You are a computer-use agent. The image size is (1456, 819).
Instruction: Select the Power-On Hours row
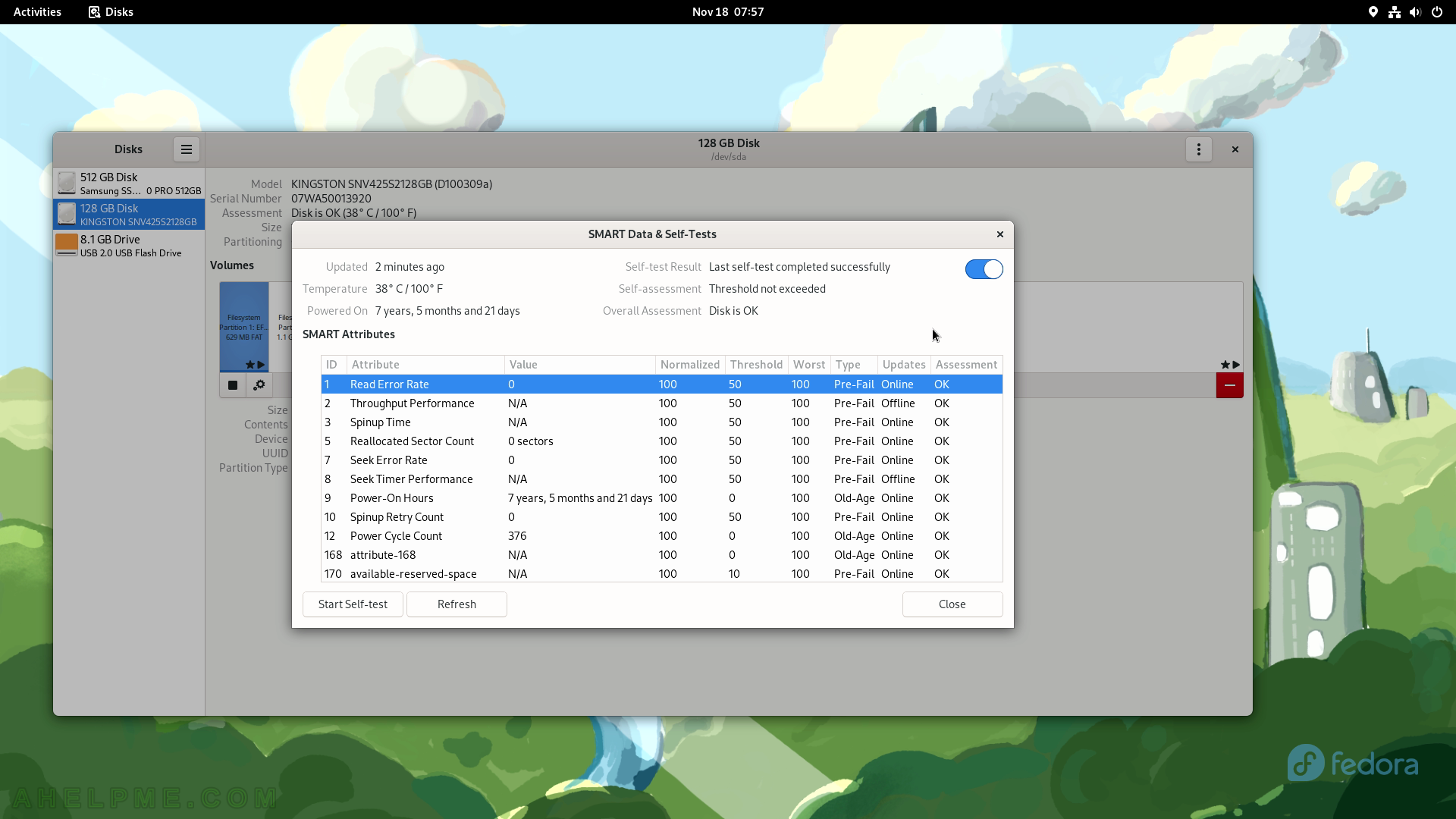pos(661,498)
